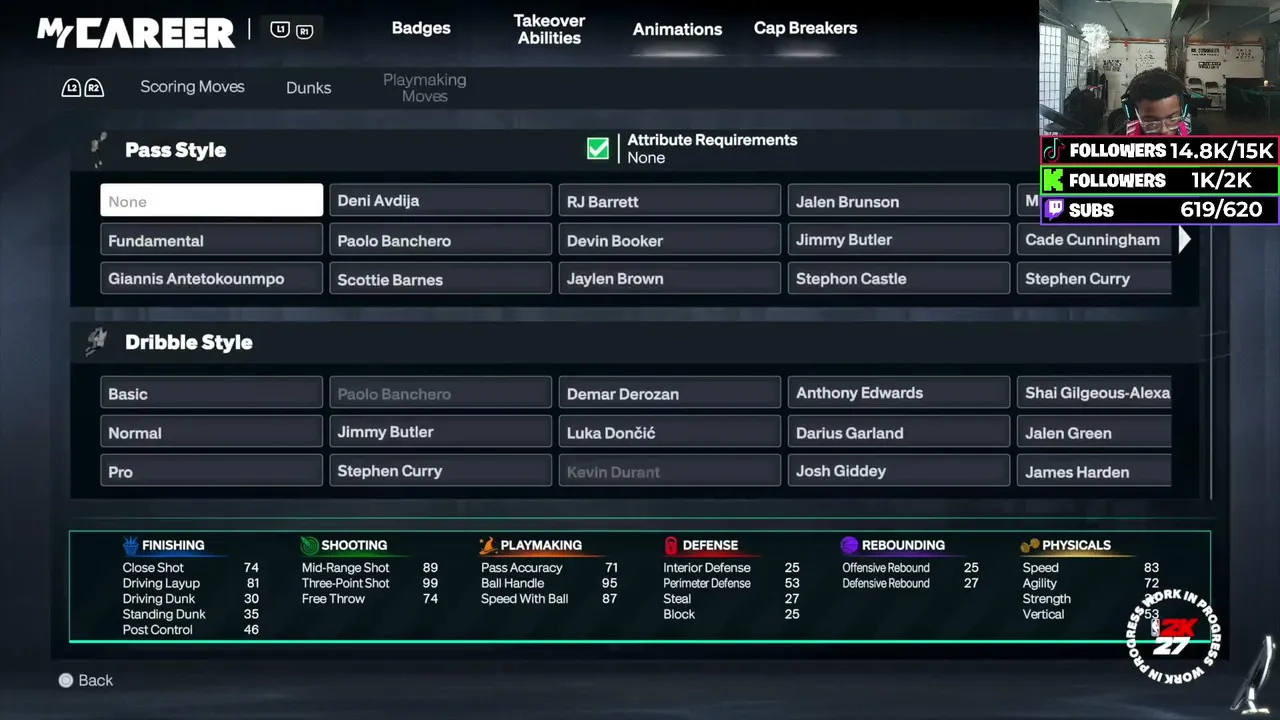Open the Scoring Moves sub-tab
Viewport: 1280px width, 720px height.
tap(192, 87)
